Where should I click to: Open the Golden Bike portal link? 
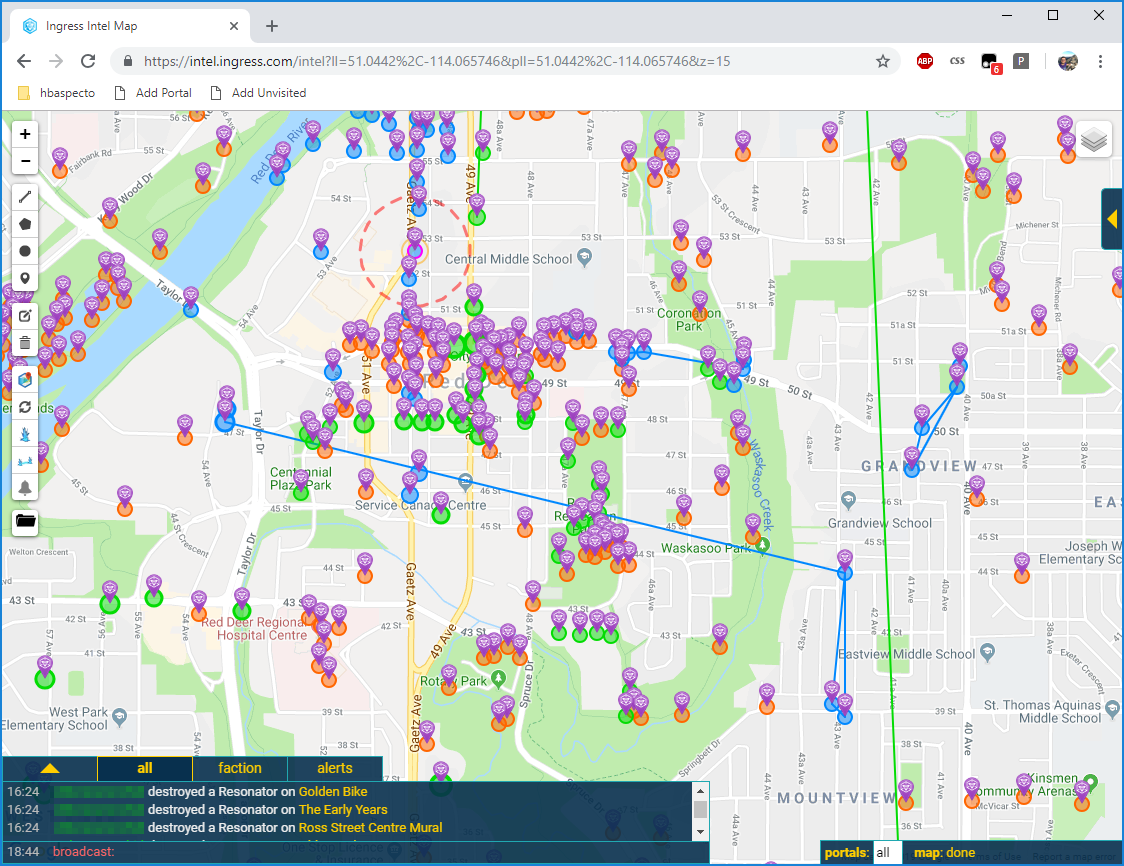coord(333,792)
